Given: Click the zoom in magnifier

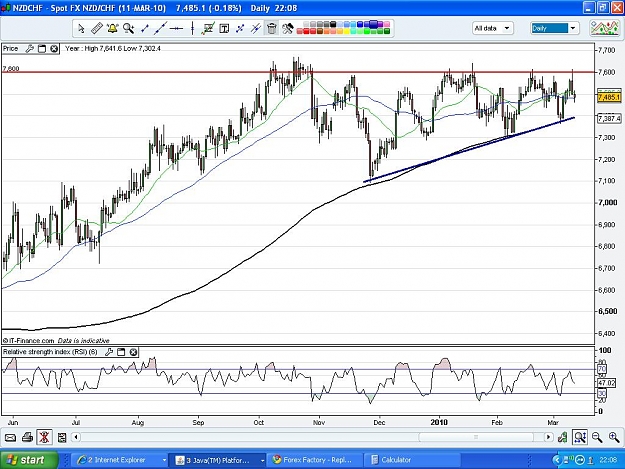Looking at the screenshot, I should pyautogui.click(x=614, y=438).
